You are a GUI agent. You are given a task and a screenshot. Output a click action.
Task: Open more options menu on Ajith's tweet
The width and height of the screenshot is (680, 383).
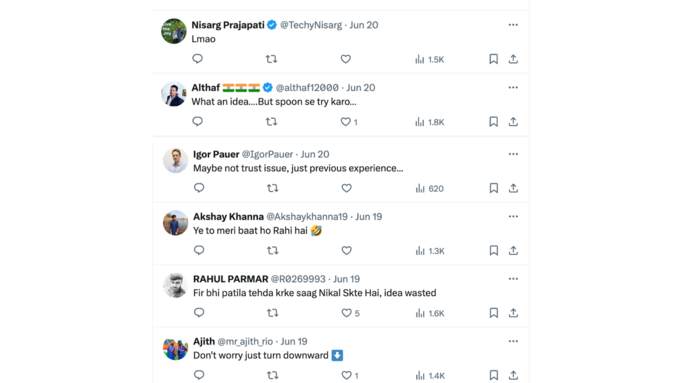[x=513, y=341]
